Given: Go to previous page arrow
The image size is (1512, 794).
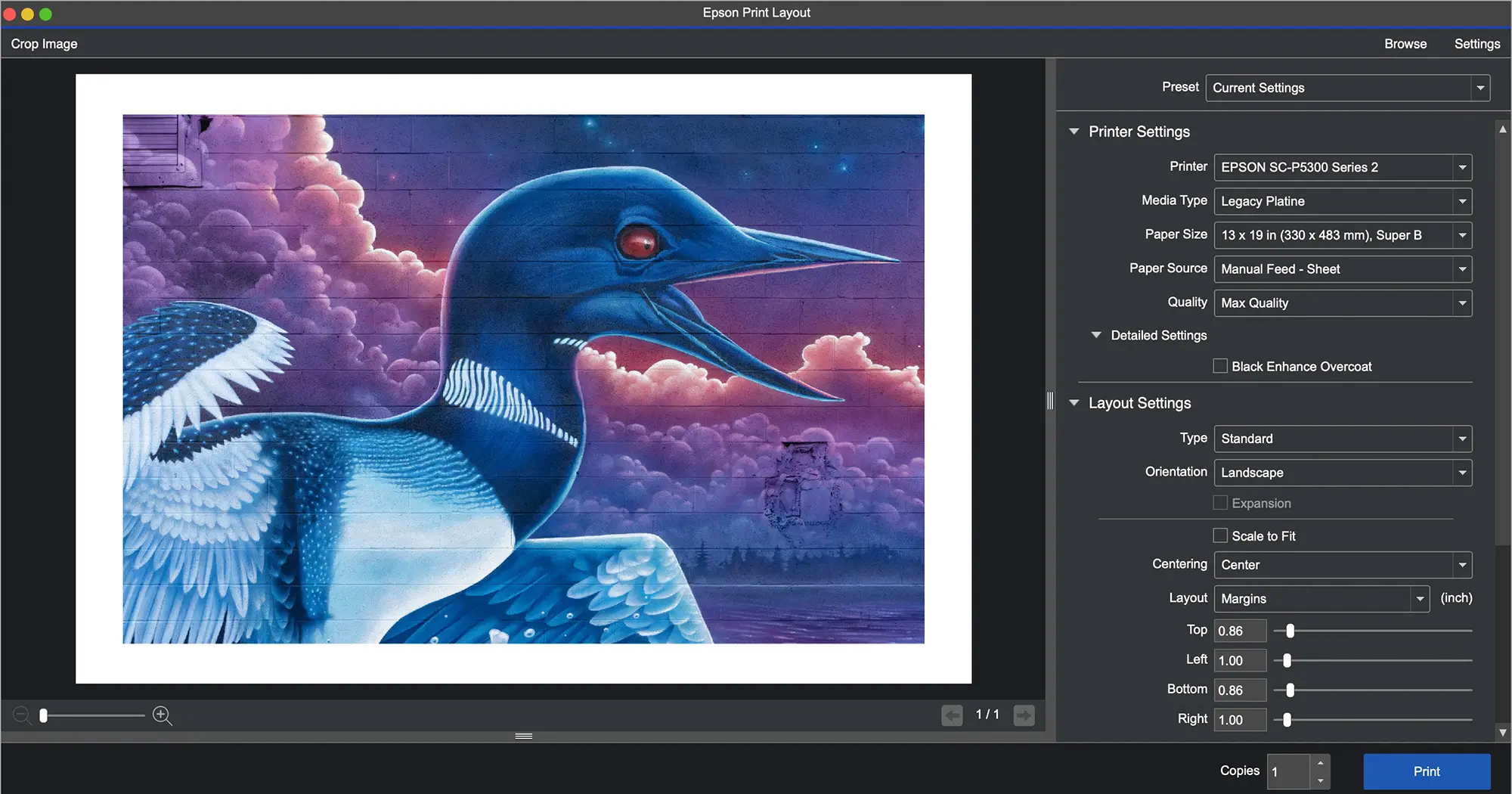Looking at the screenshot, I should [952, 715].
